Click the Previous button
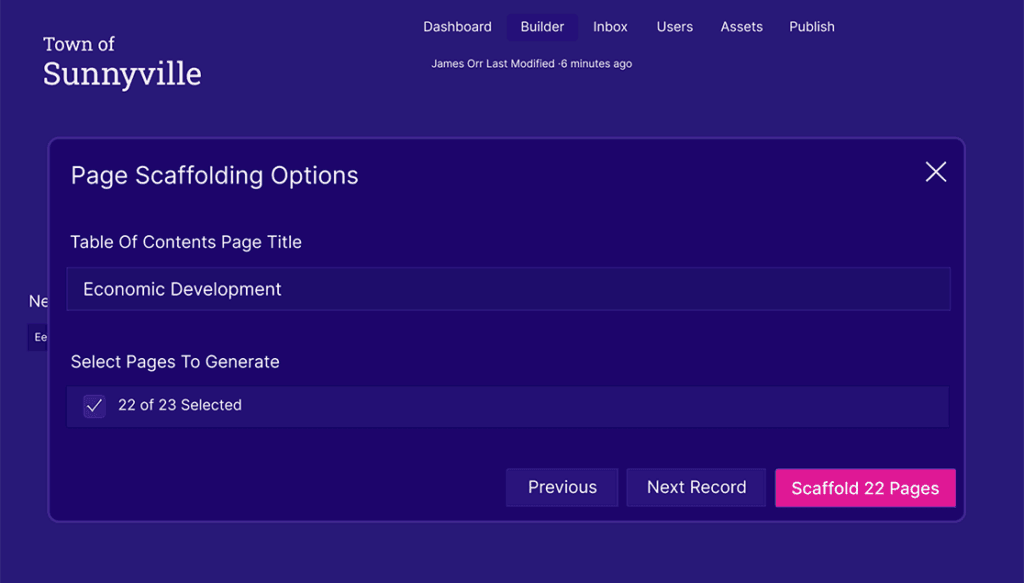Viewport: 1024px width, 583px height. (562, 488)
